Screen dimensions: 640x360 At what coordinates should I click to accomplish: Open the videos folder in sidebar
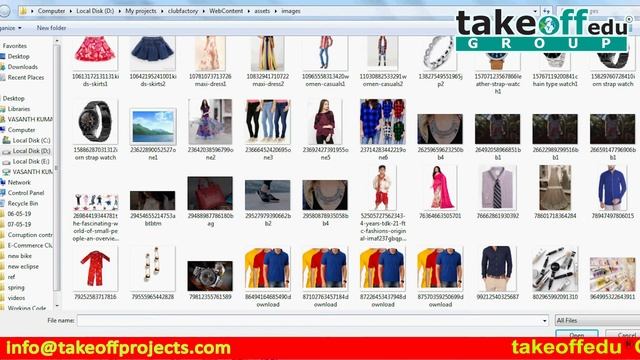pyautogui.click(x=16, y=298)
